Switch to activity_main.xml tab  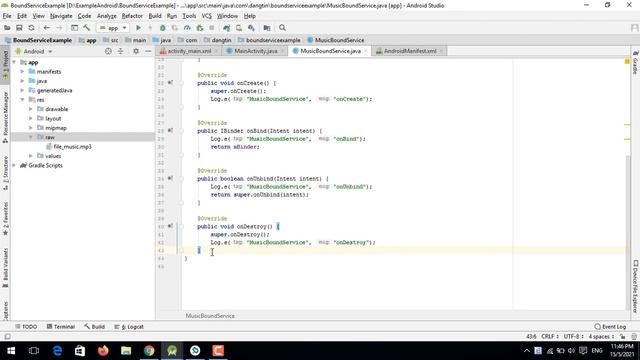pyautogui.click(x=189, y=51)
